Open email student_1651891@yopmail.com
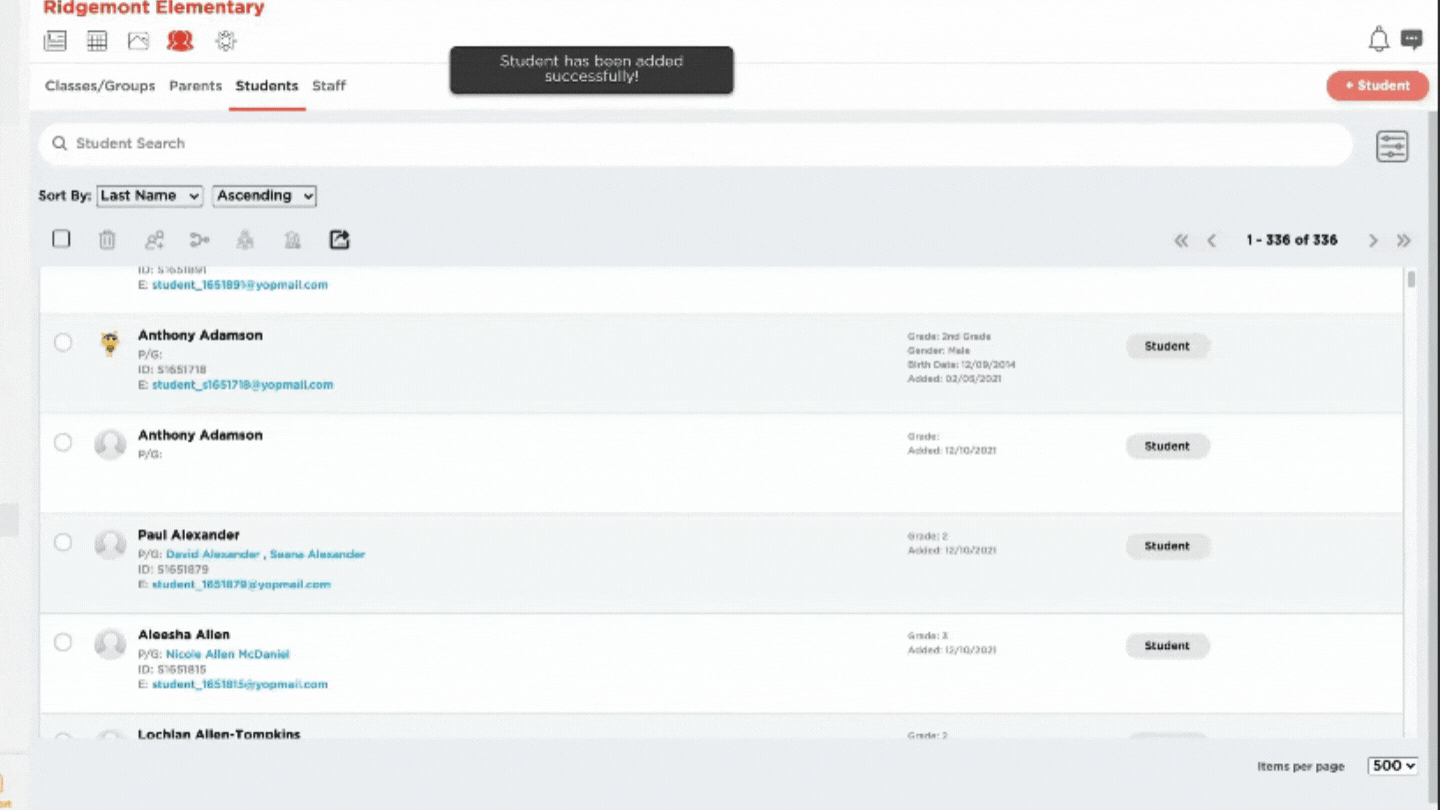Image resolution: width=1440 pixels, height=810 pixels. (x=240, y=285)
